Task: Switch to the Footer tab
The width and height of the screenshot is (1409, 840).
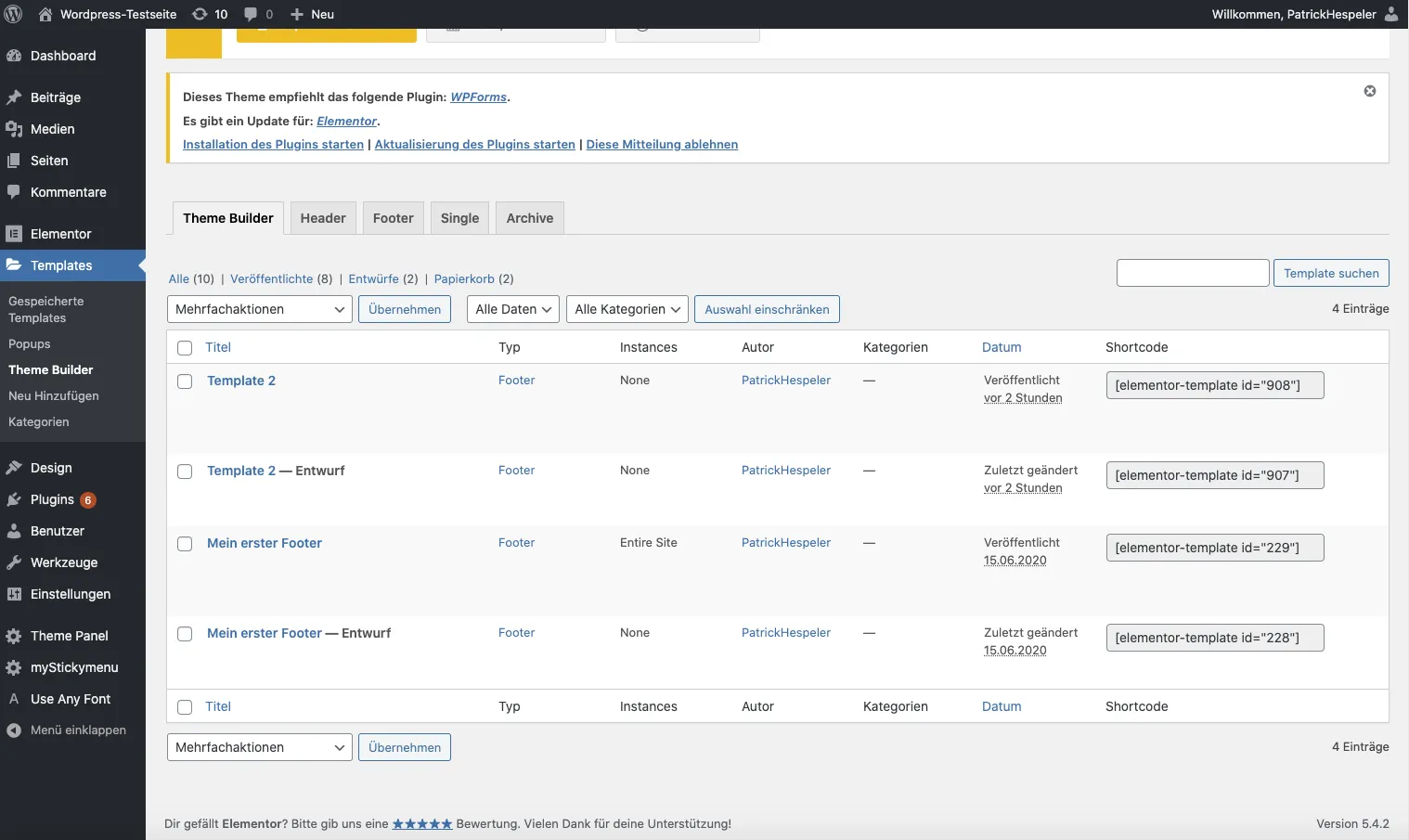Action: 394,218
